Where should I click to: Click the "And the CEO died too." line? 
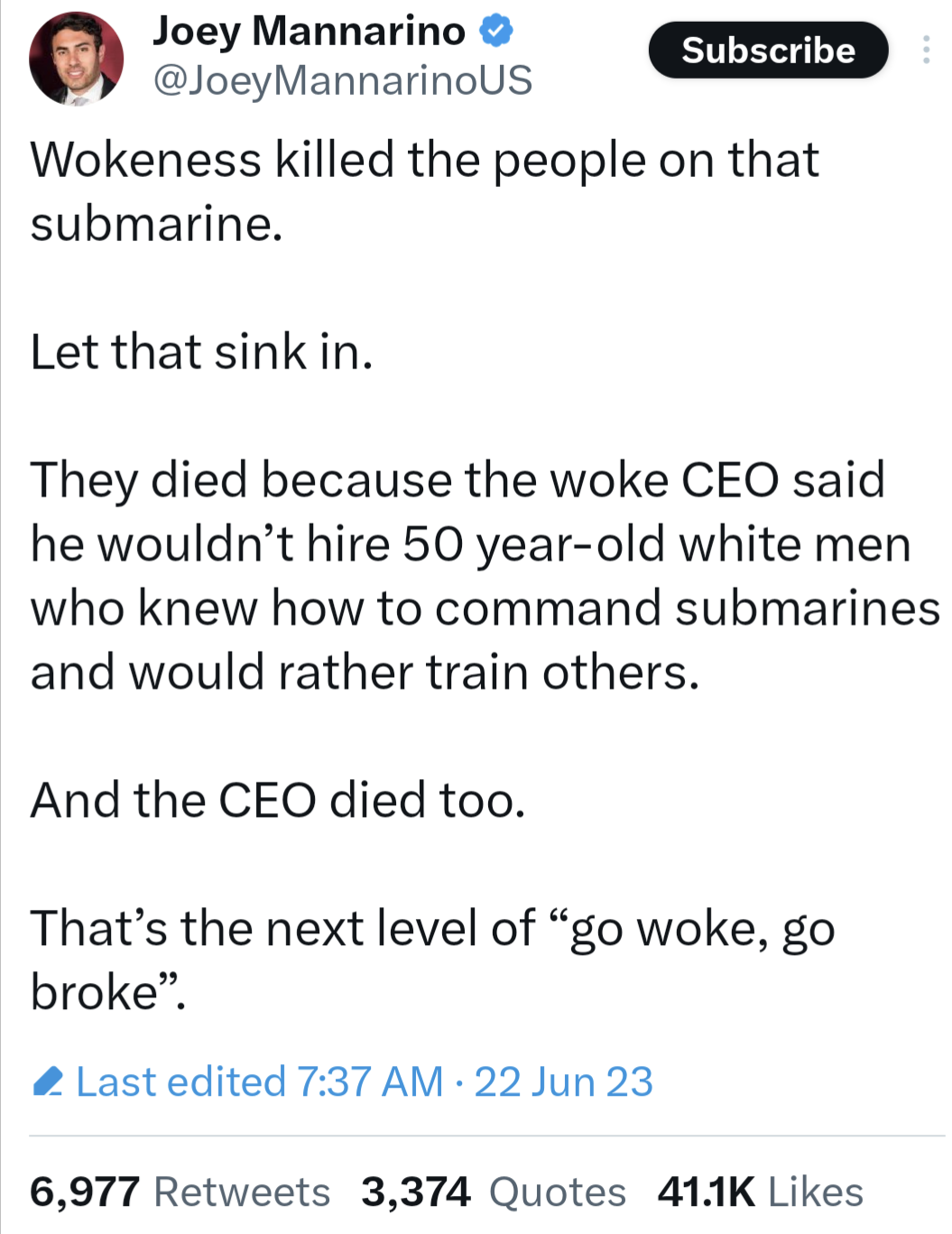[278, 800]
